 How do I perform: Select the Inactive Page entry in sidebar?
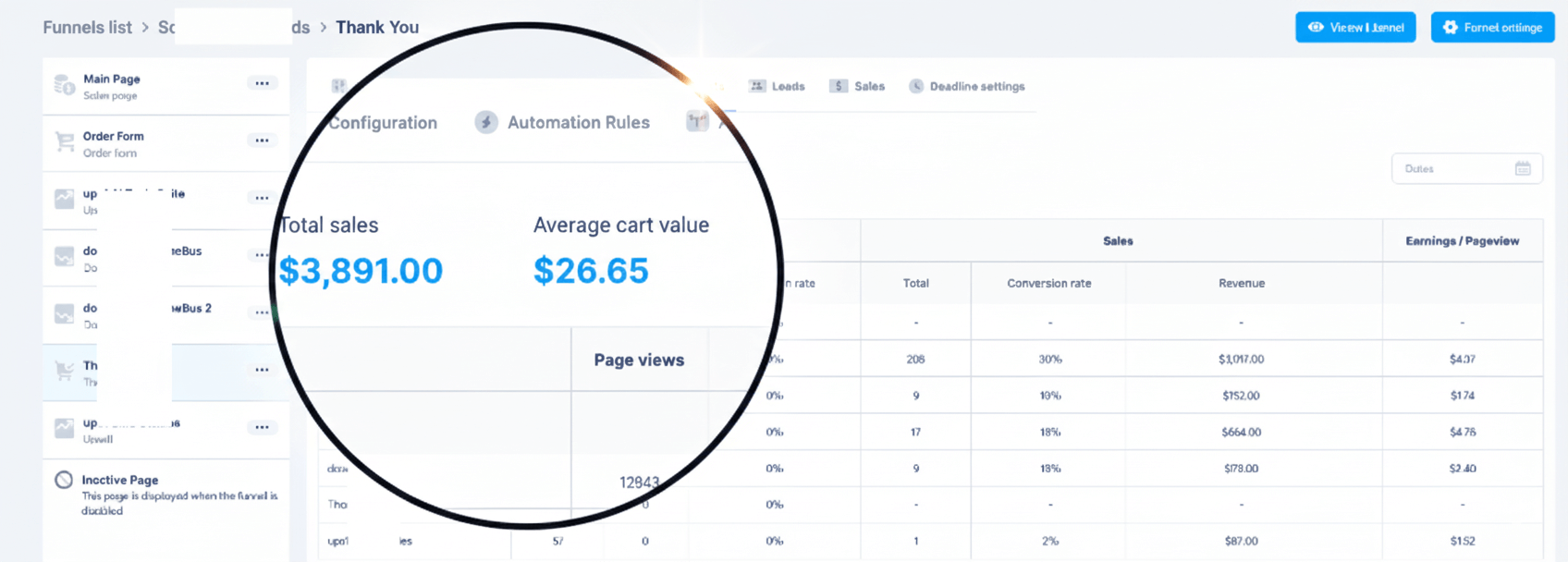pos(166,495)
